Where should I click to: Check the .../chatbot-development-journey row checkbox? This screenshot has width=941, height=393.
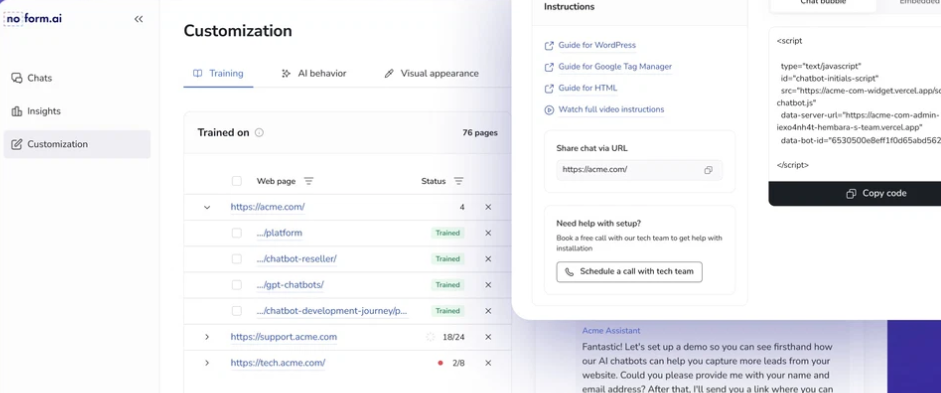coord(236,311)
